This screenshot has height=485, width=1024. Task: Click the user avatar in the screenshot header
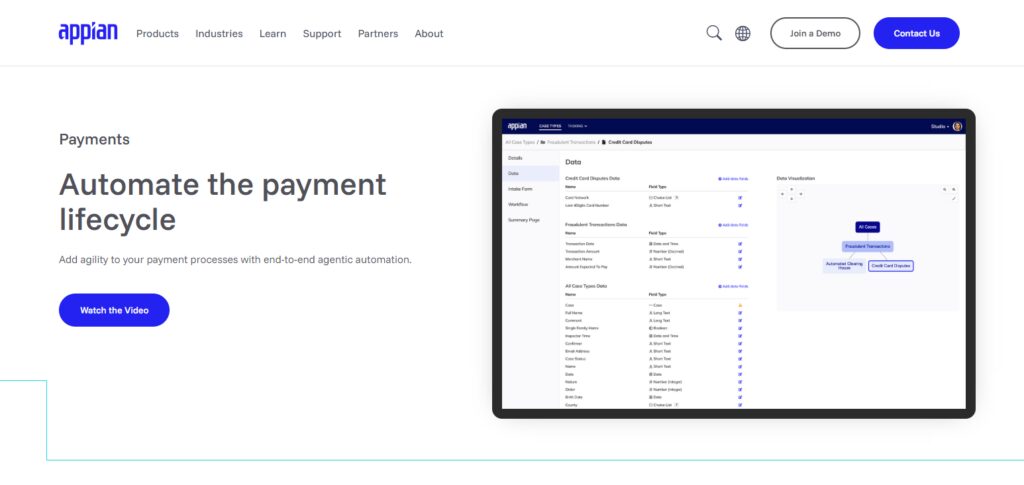[957, 127]
